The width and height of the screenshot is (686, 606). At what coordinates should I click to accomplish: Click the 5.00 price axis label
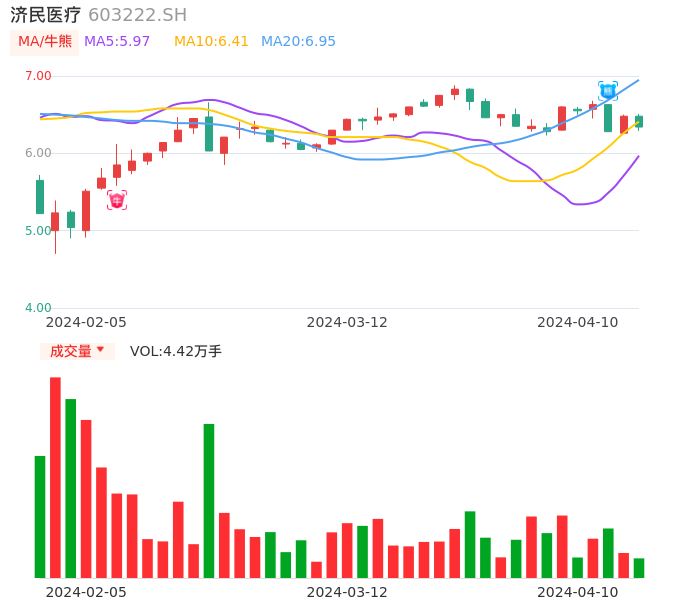point(38,231)
